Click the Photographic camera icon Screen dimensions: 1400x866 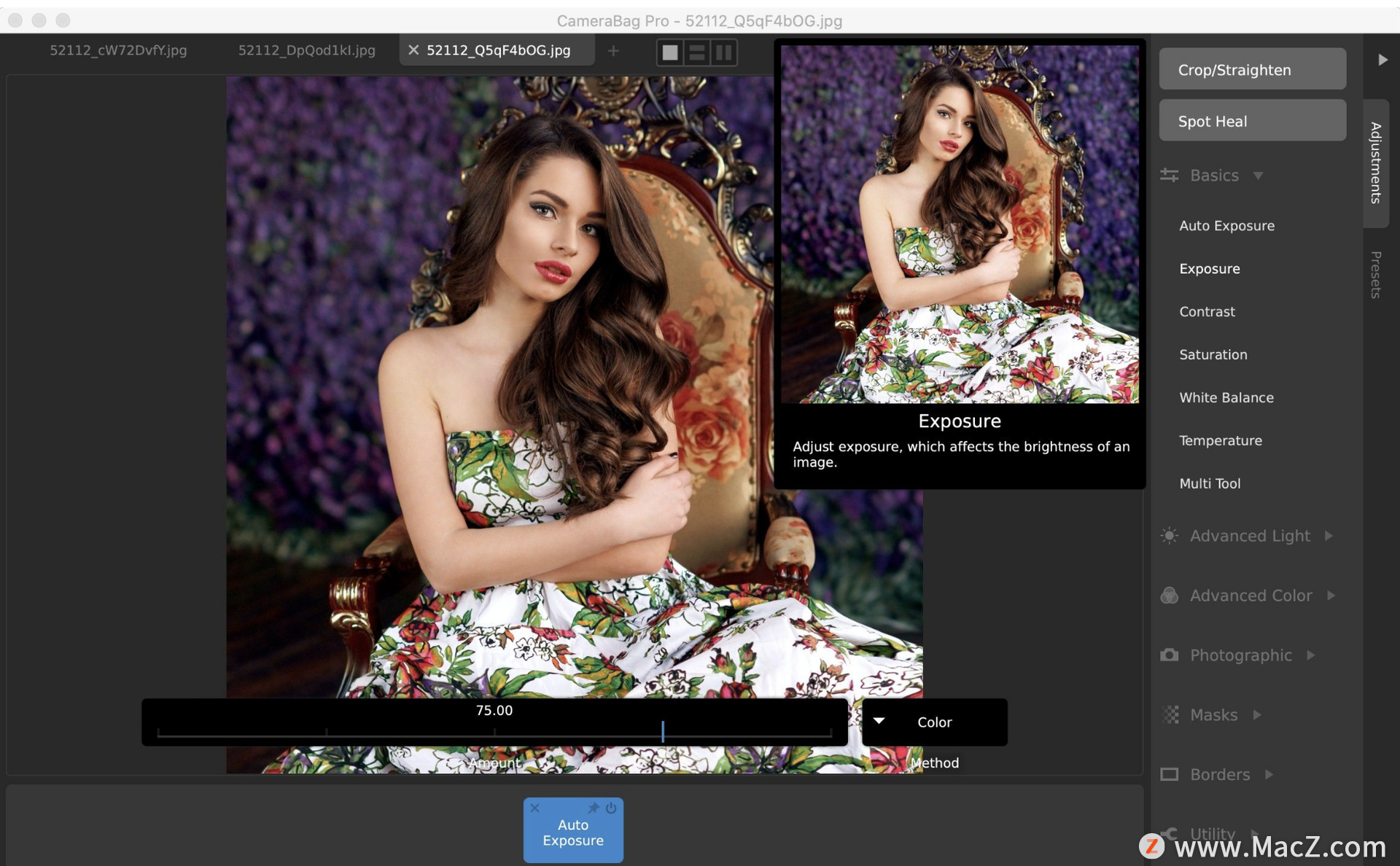[x=1169, y=655]
